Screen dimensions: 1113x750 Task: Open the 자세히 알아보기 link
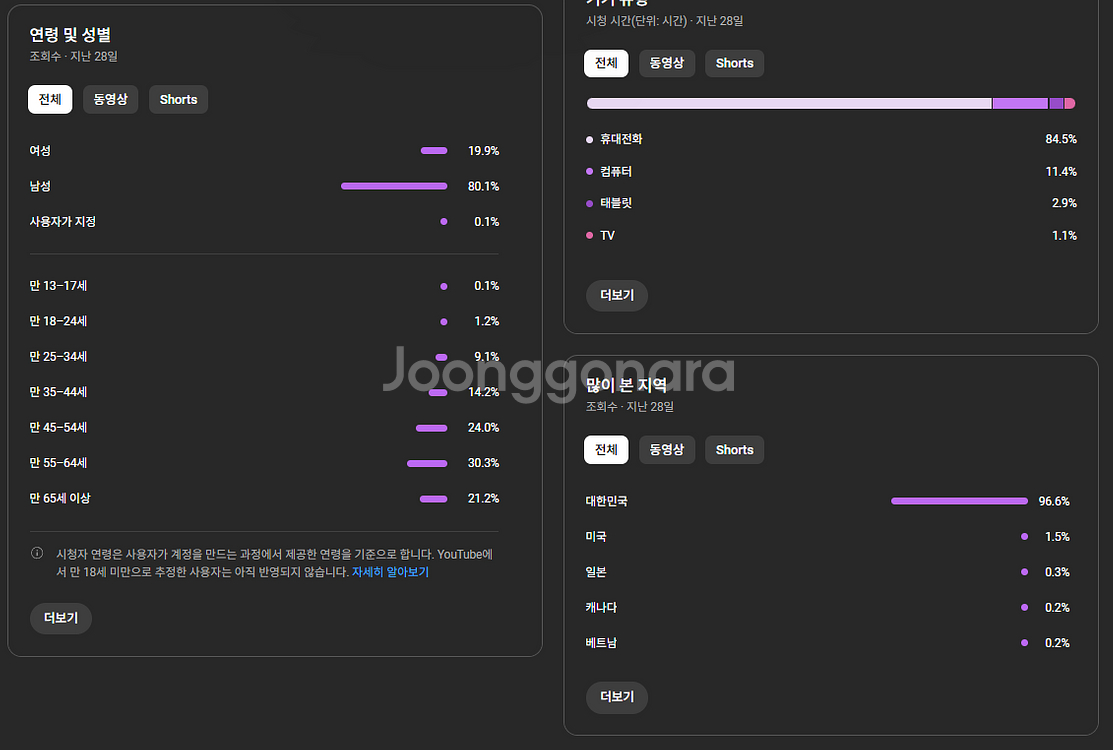pyautogui.click(x=390, y=573)
